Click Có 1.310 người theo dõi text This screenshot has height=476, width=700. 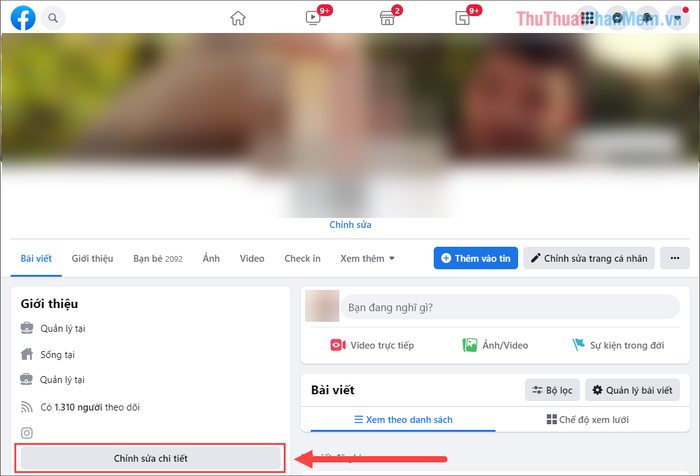click(x=90, y=407)
